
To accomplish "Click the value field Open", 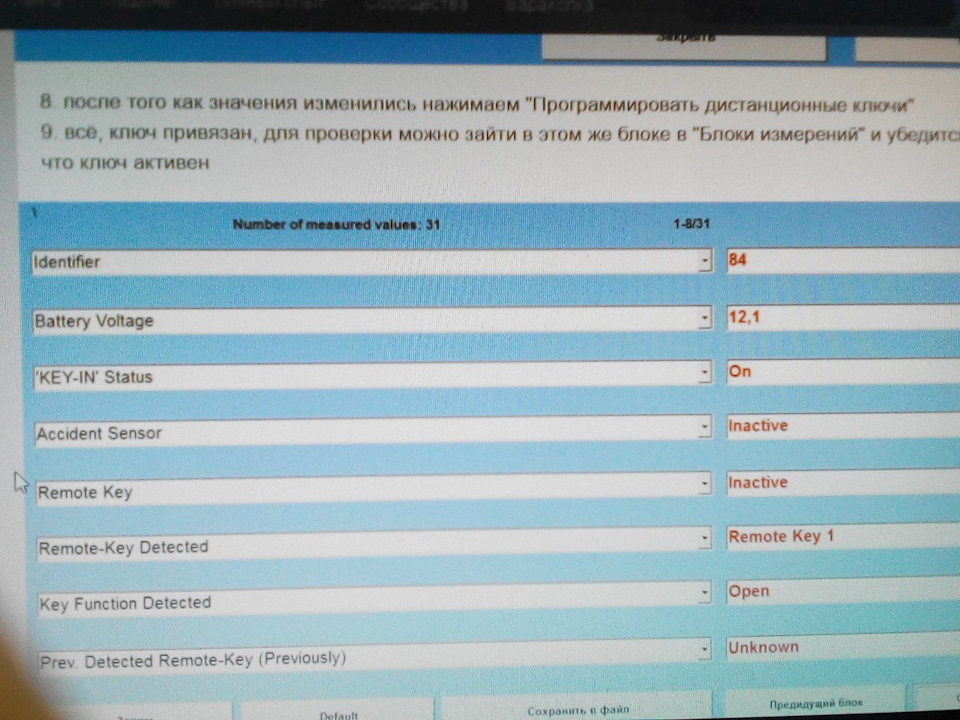I will [x=843, y=591].
